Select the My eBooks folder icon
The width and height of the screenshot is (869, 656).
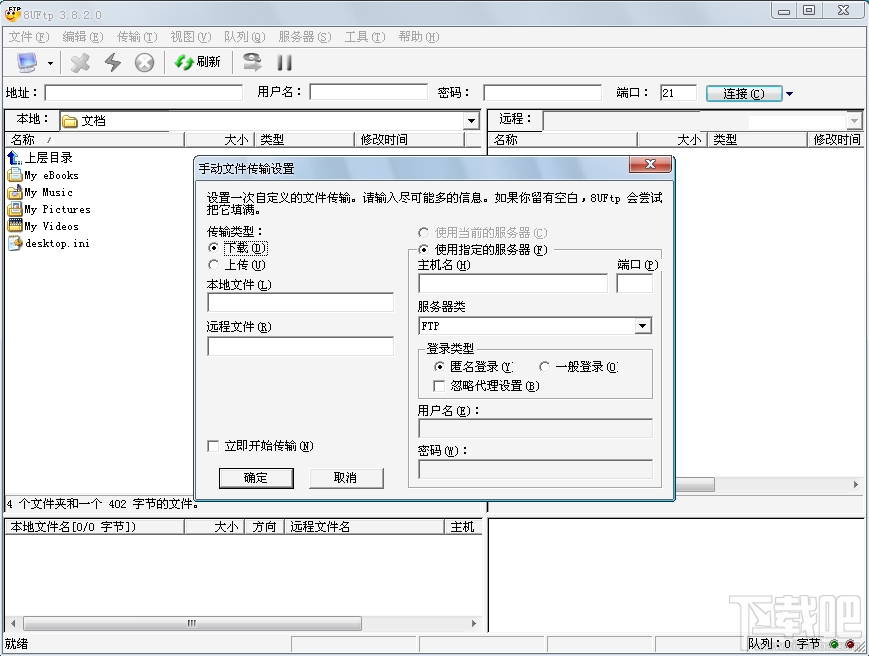pyautogui.click(x=14, y=175)
